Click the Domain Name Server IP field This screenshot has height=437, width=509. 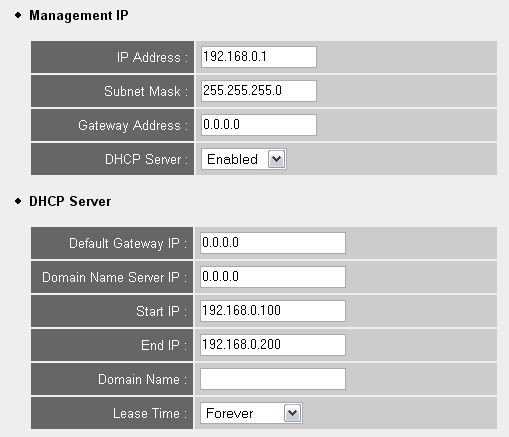pos(273,277)
